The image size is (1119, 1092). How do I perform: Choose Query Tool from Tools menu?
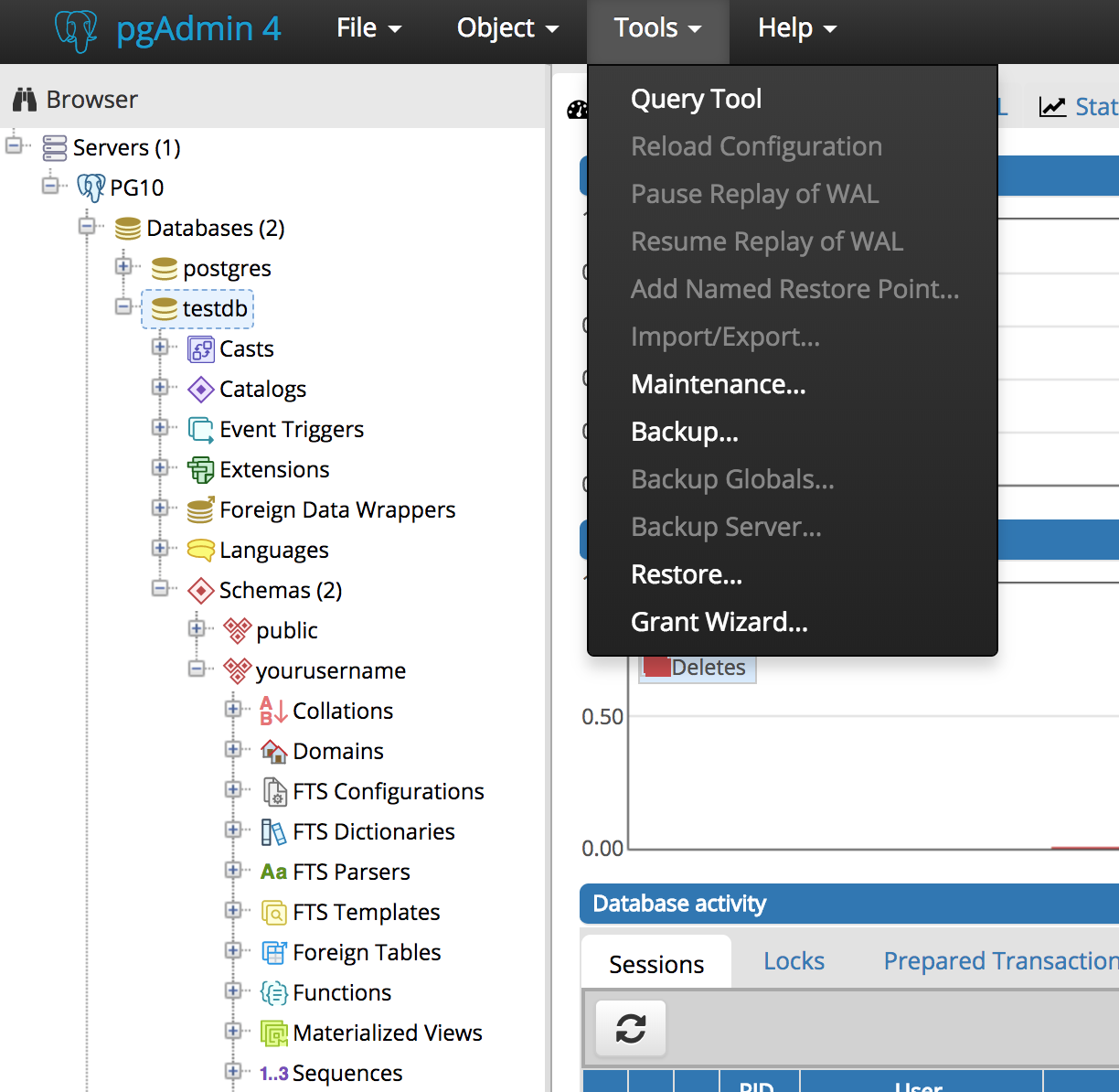pos(696,99)
